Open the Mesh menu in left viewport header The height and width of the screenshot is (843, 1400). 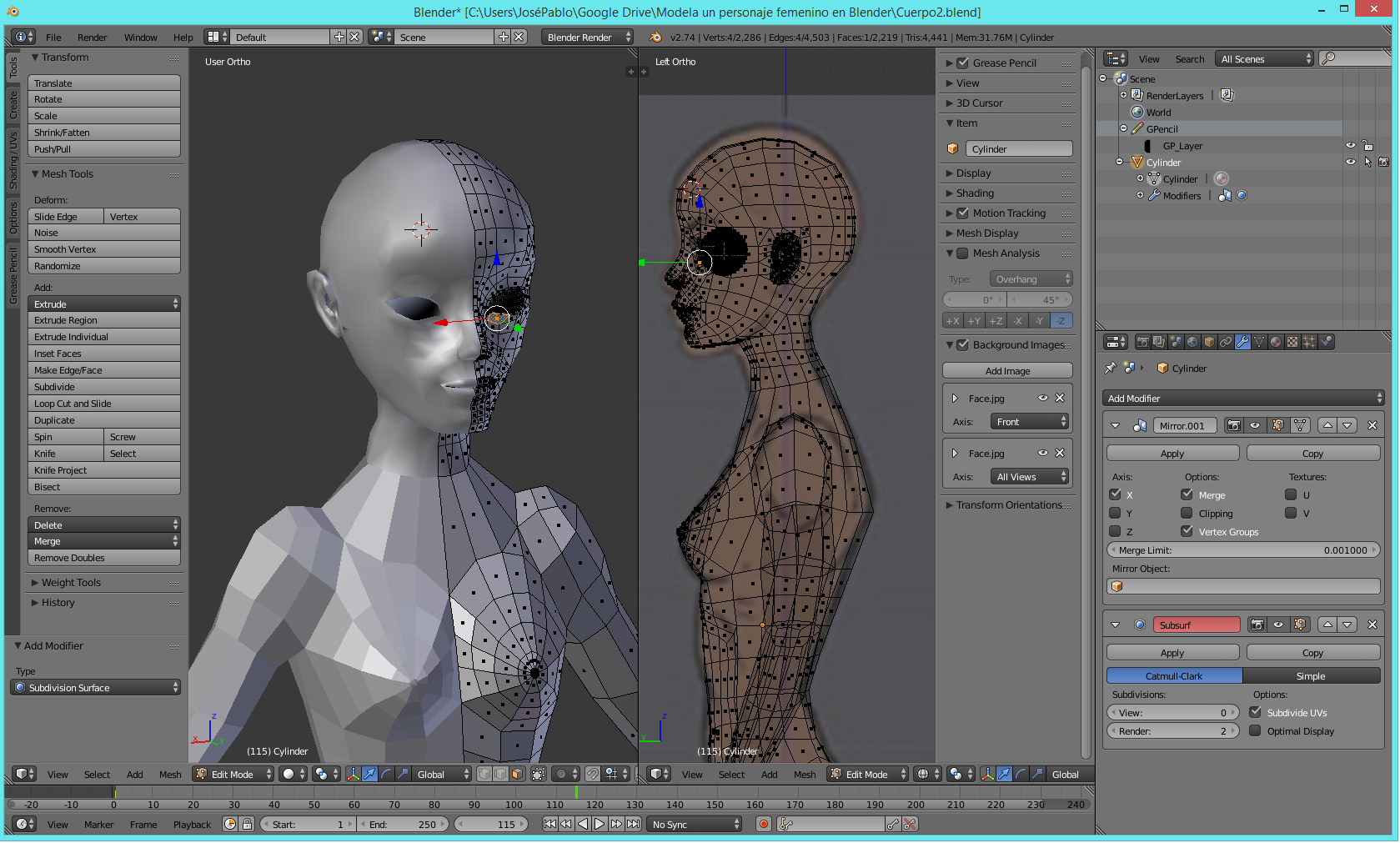coord(170,775)
